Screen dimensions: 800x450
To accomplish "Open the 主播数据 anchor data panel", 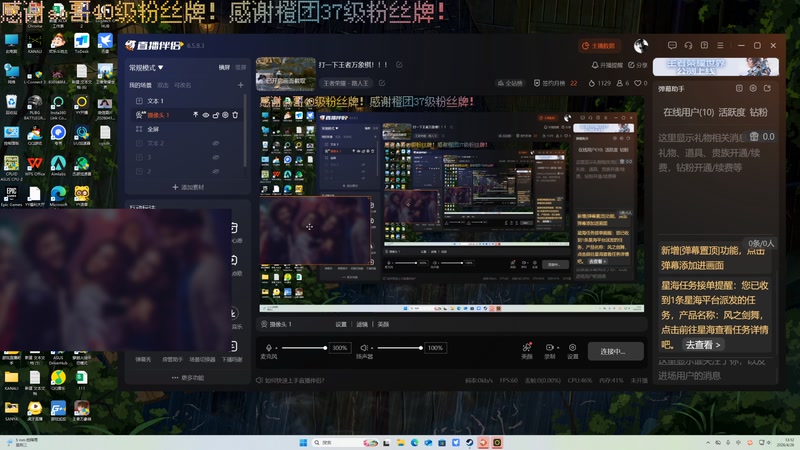I will (600, 46).
